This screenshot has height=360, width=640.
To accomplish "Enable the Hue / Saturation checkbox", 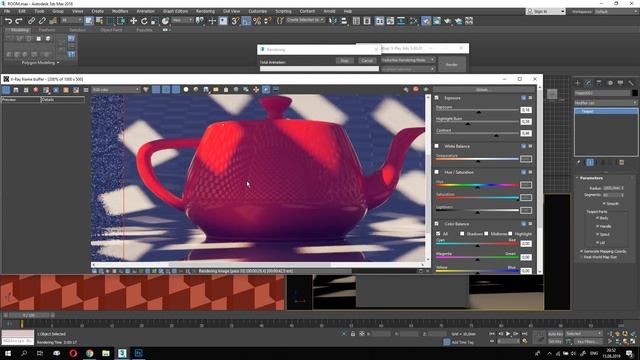I will click(437, 172).
